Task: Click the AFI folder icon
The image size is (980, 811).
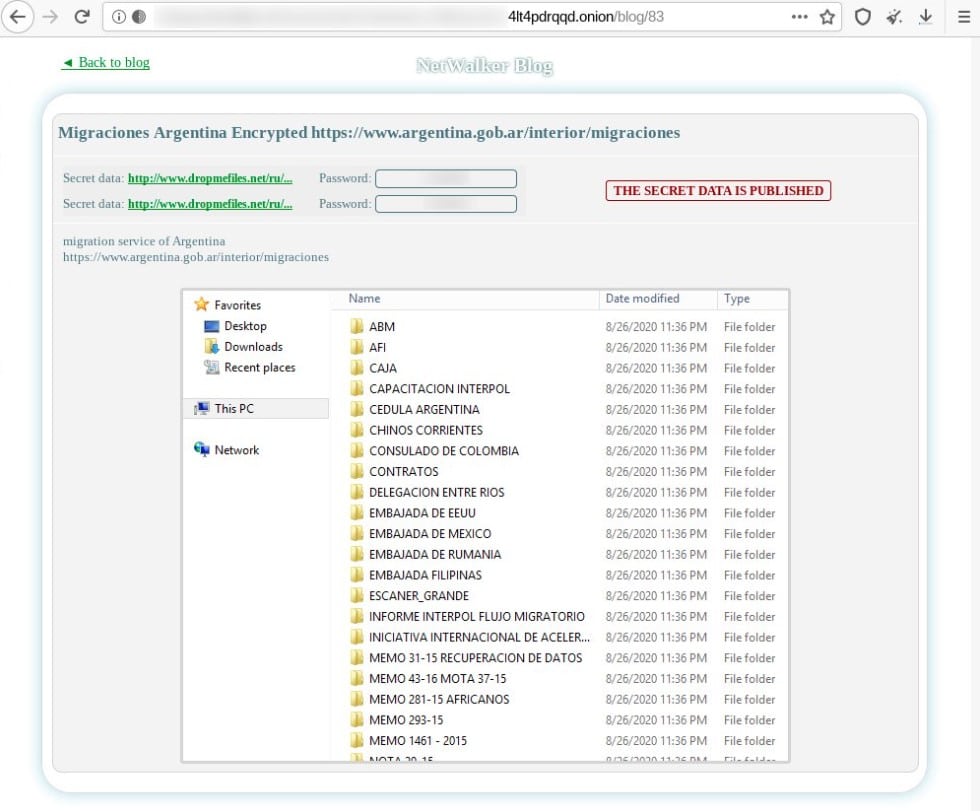Action: pyautogui.click(x=357, y=347)
